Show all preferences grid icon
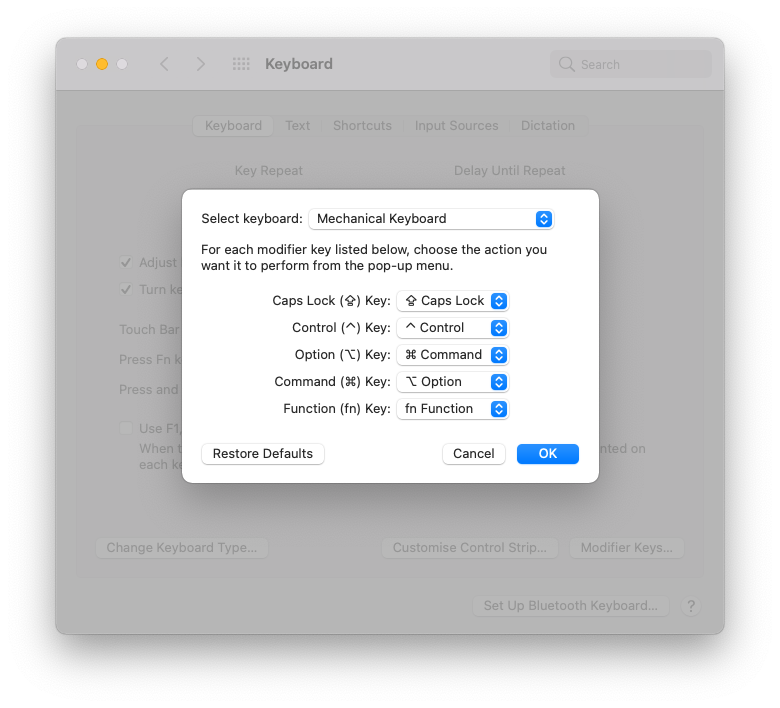This screenshot has height=708, width=780. (241, 64)
